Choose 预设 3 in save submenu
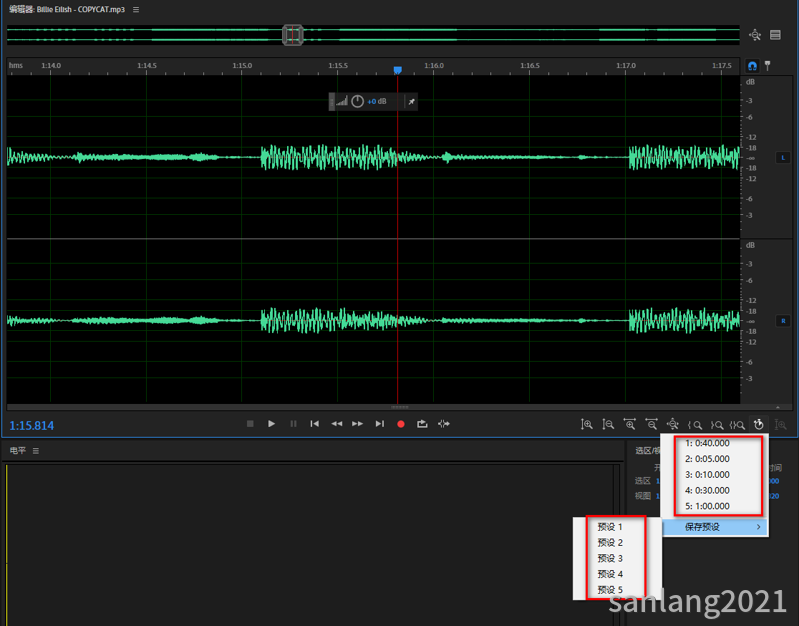Screen dimensions: 799x626 (x=610, y=558)
